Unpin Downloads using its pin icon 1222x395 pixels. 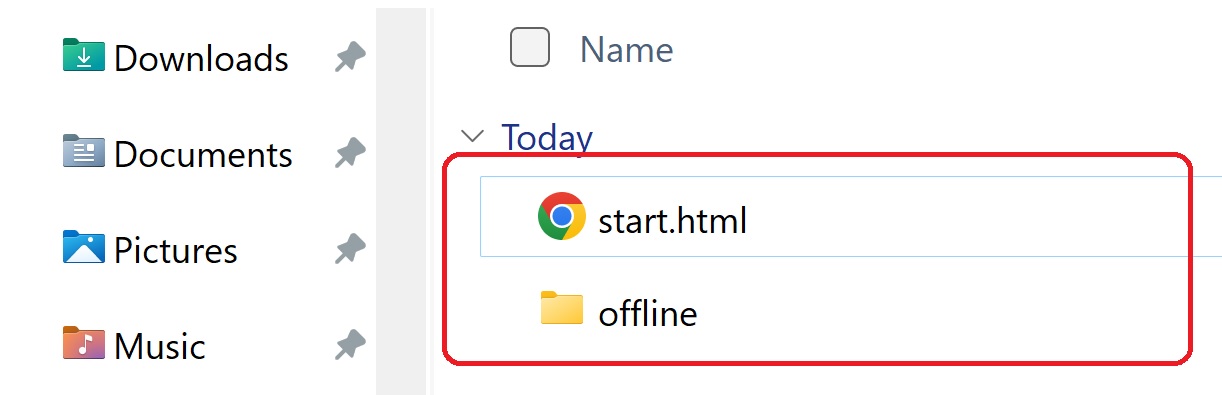pyautogui.click(x=349, y=58)
